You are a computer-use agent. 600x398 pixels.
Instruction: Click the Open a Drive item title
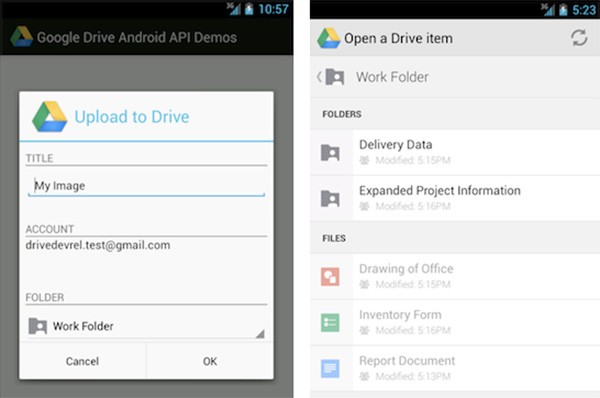[398, 38]
